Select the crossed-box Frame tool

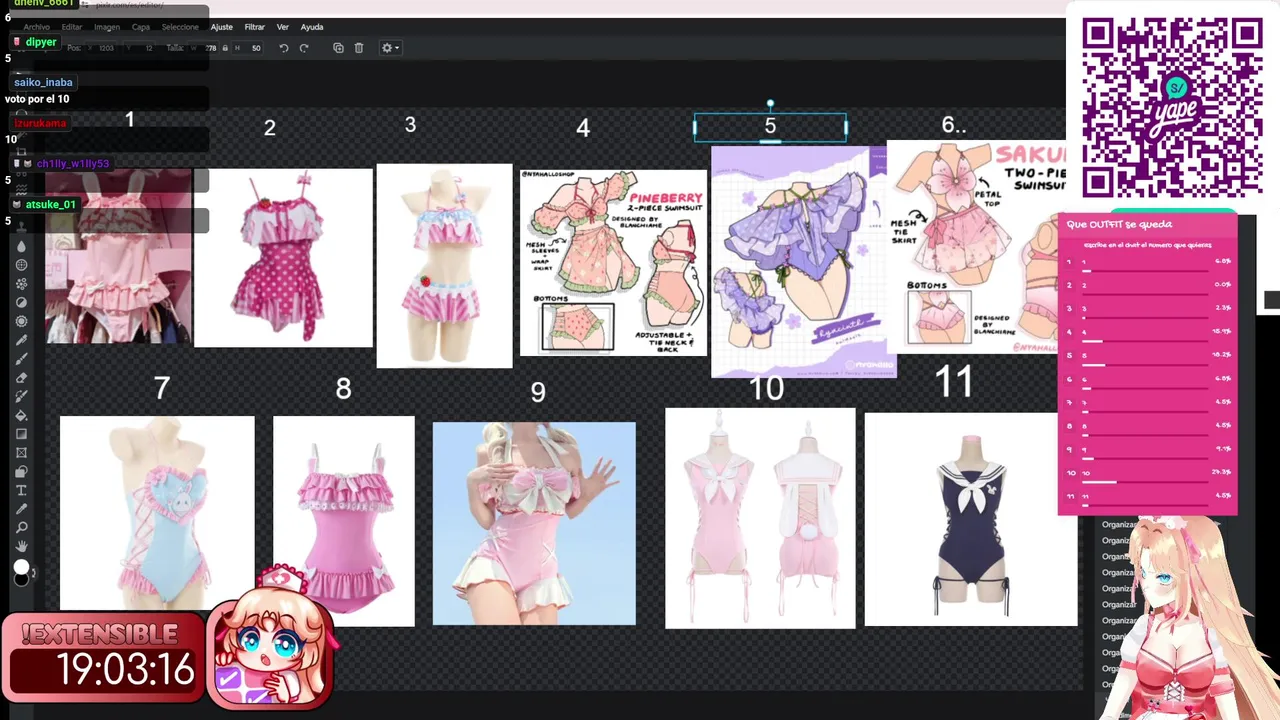[21, 453]
